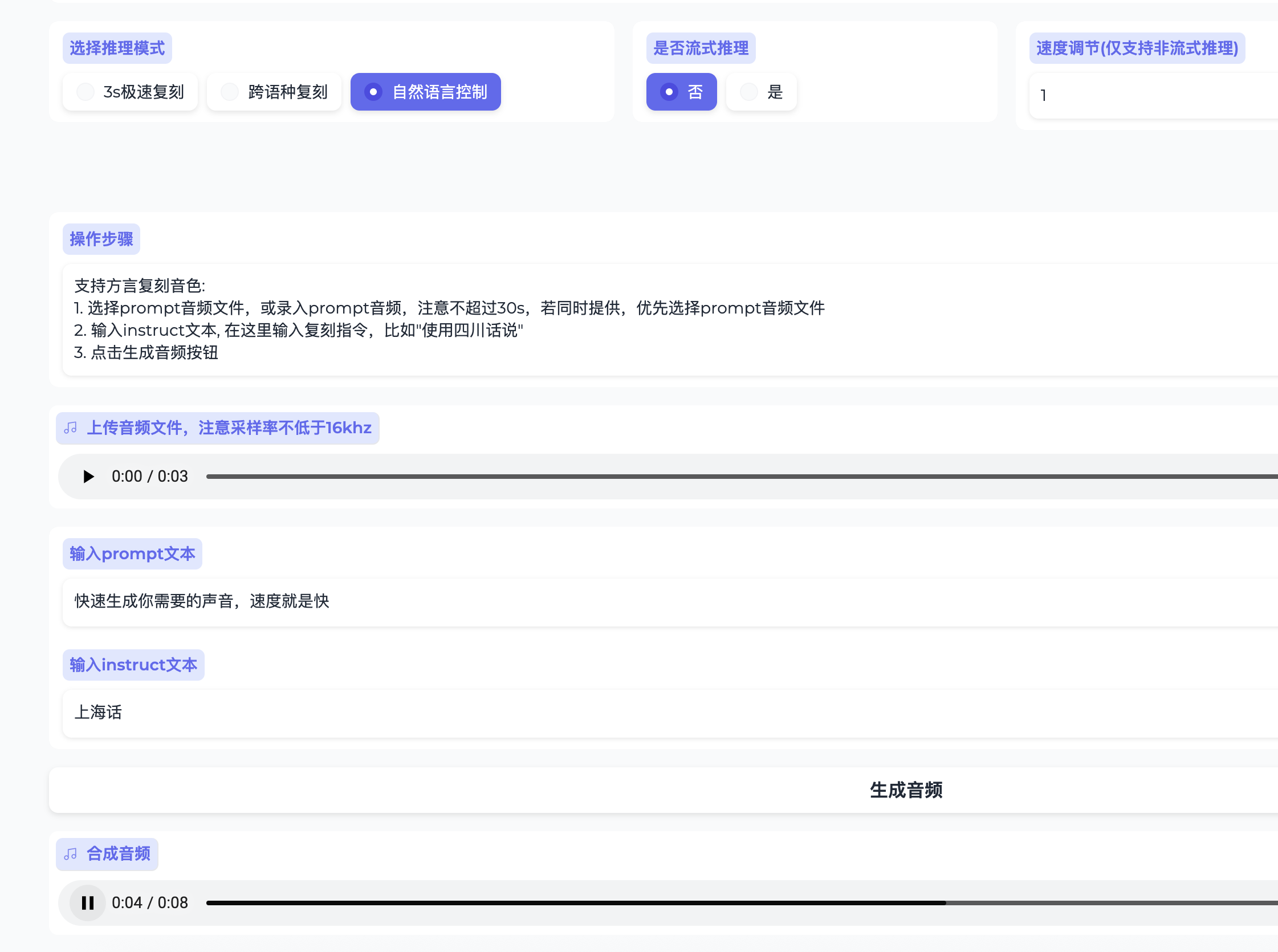Click the 0:04 / 0:08 time display

[x=150, y=903]
